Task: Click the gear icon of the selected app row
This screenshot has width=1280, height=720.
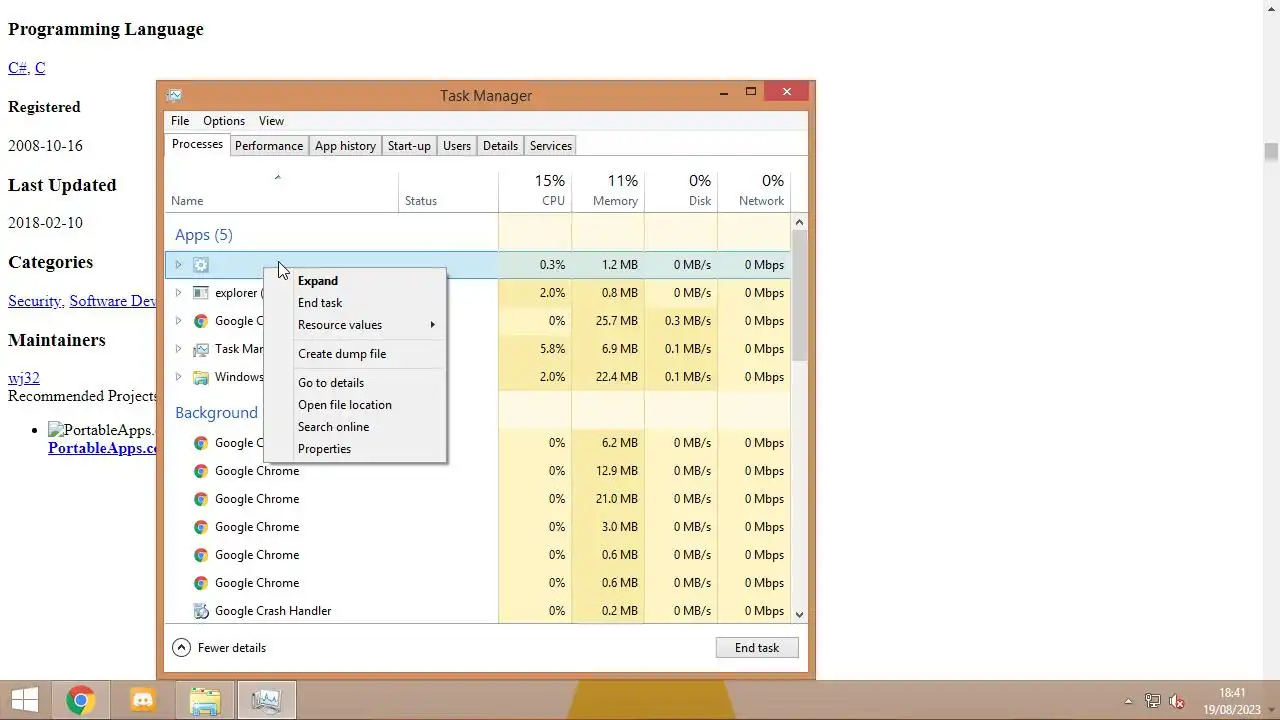Action: [201, 265]
